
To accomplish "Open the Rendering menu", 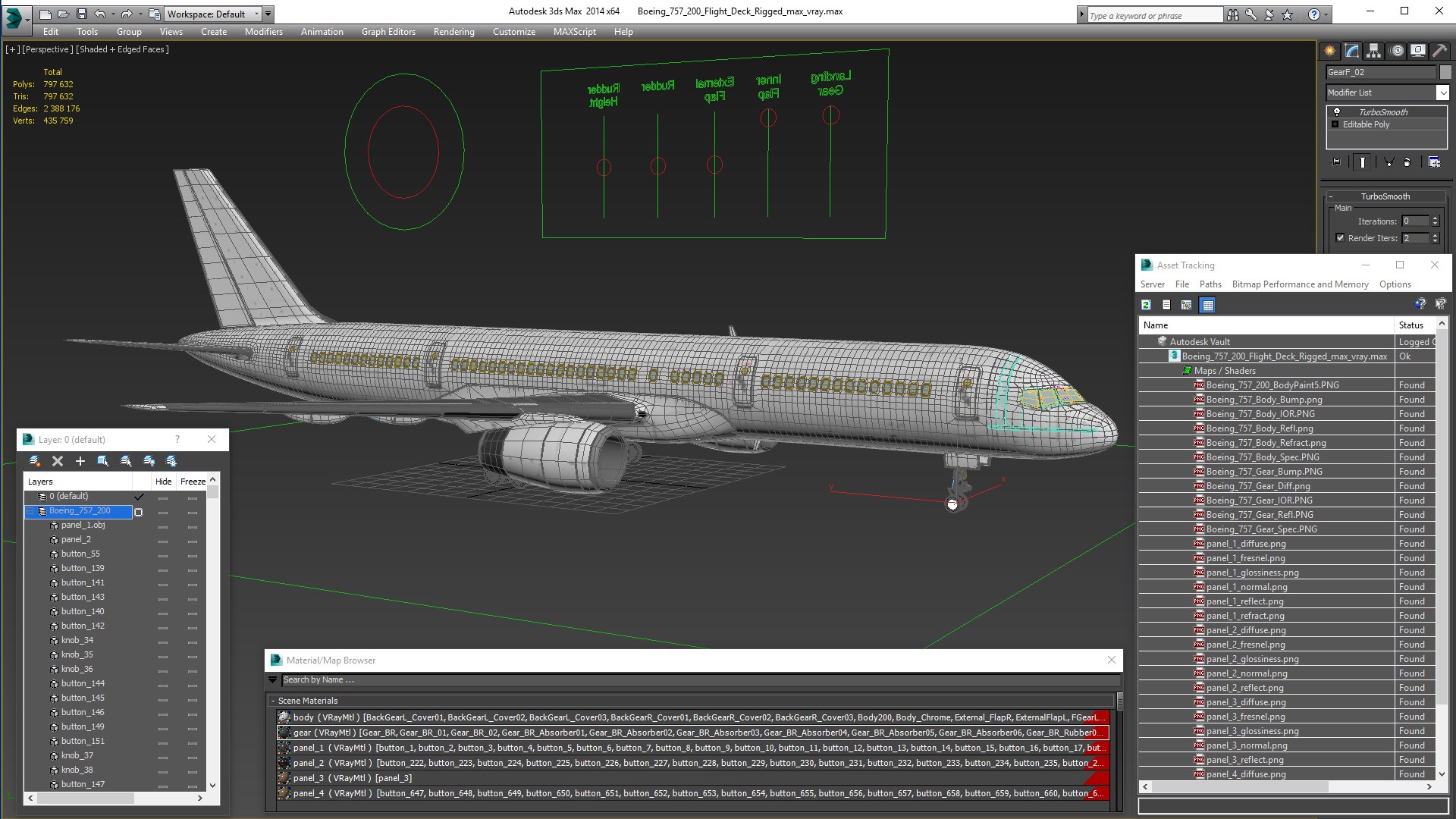I will point(453,32).
